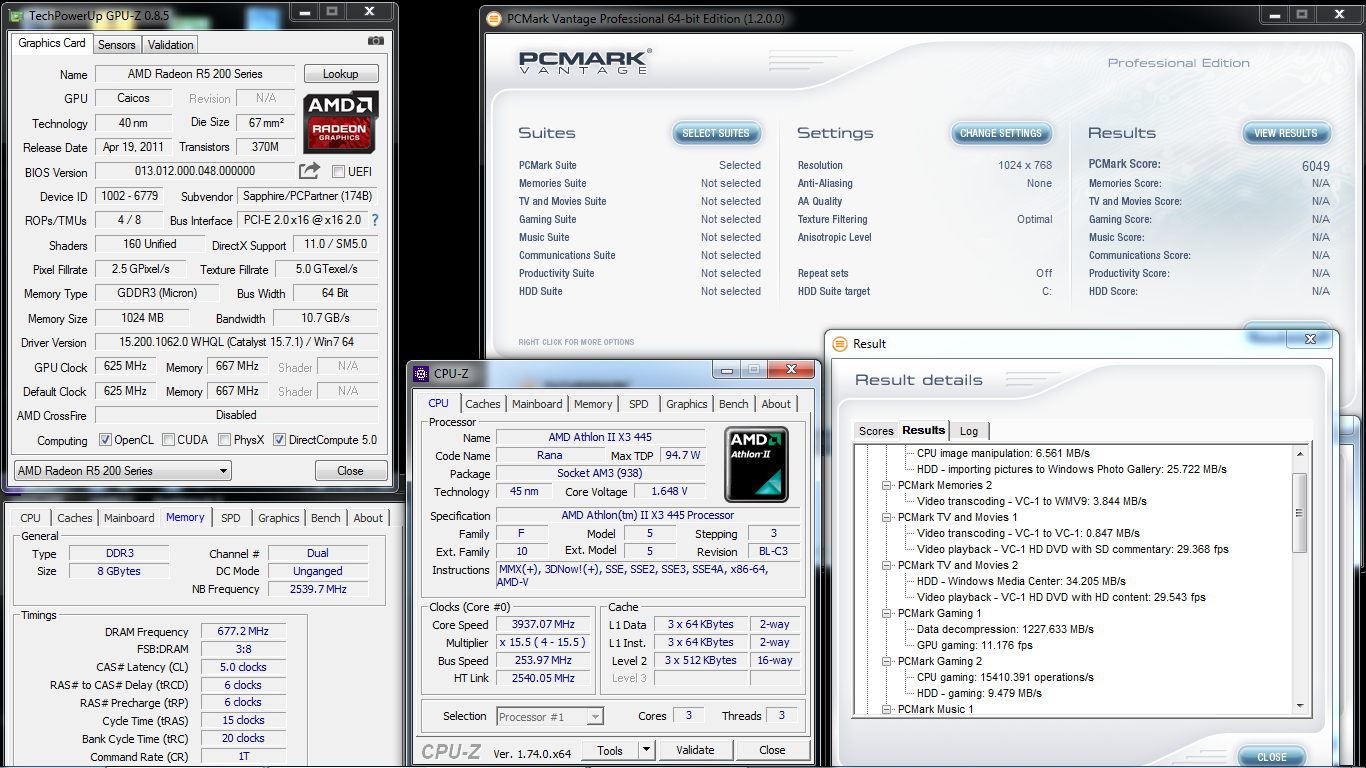
Task: Click the GPU-Z title bar icon
Action: pos(15,15)
